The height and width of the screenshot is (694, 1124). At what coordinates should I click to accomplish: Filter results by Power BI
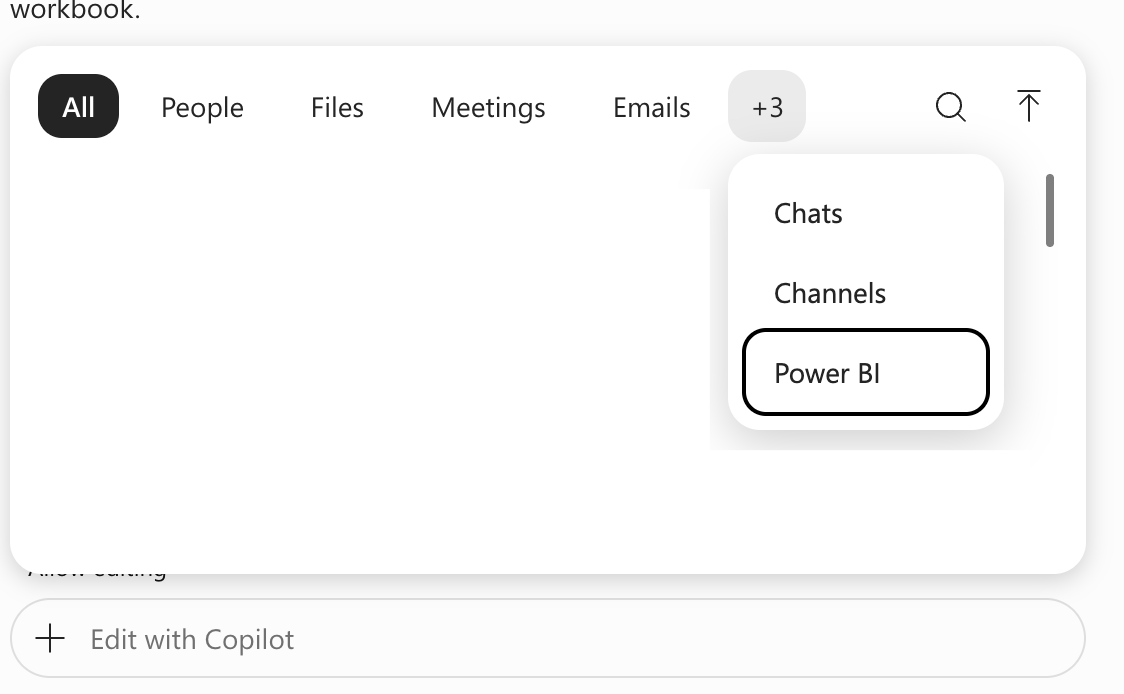tap(866, 372)
